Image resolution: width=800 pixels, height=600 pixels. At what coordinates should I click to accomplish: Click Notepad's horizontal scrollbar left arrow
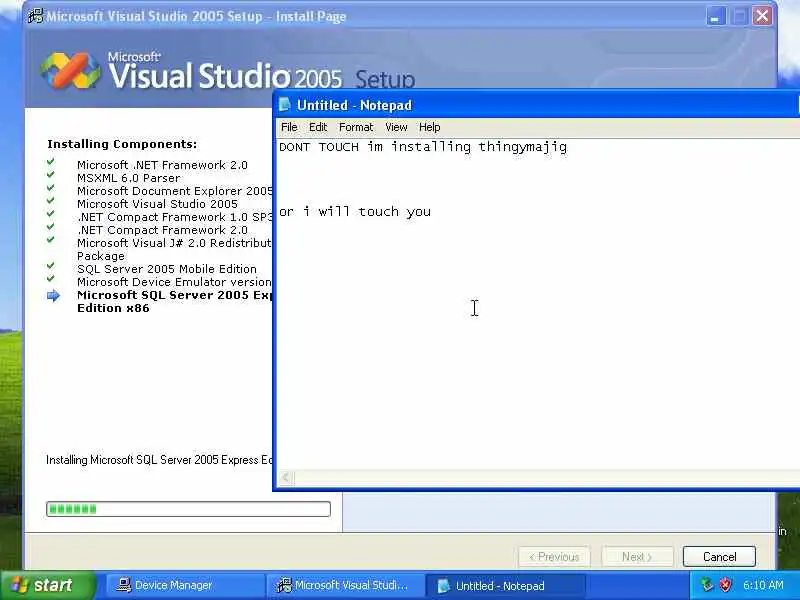click(286, 478)
